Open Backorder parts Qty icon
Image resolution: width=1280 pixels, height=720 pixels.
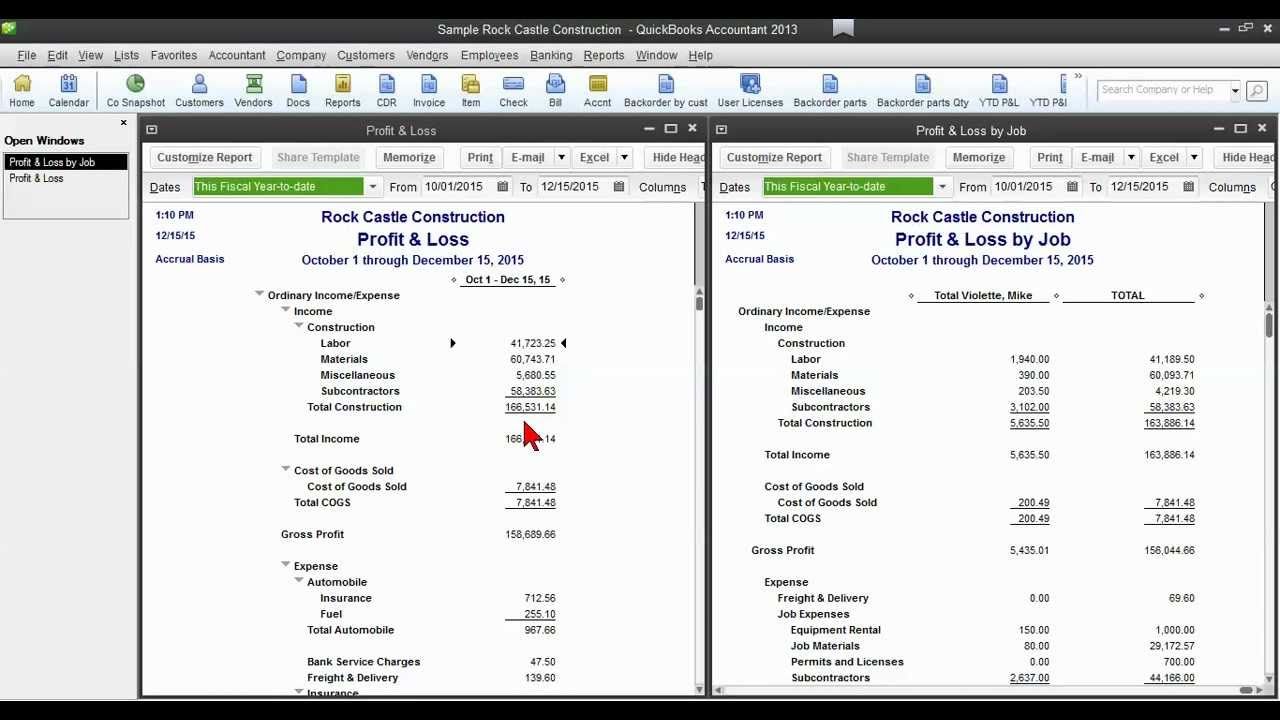923,90
